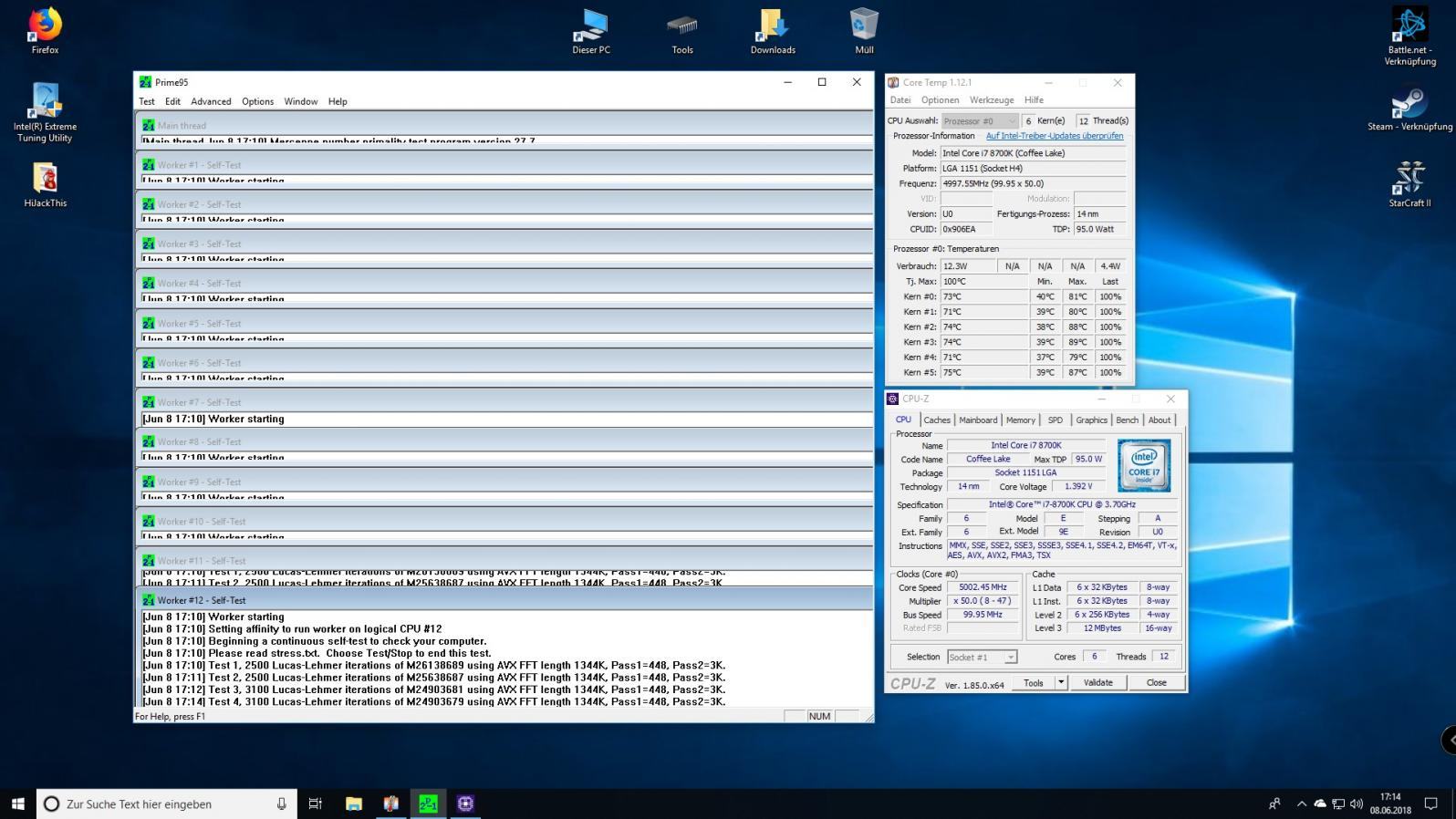Switch to CPU-Z Caches tab
This screenshot has width=1456, height=819.
[x=937, y=420]
